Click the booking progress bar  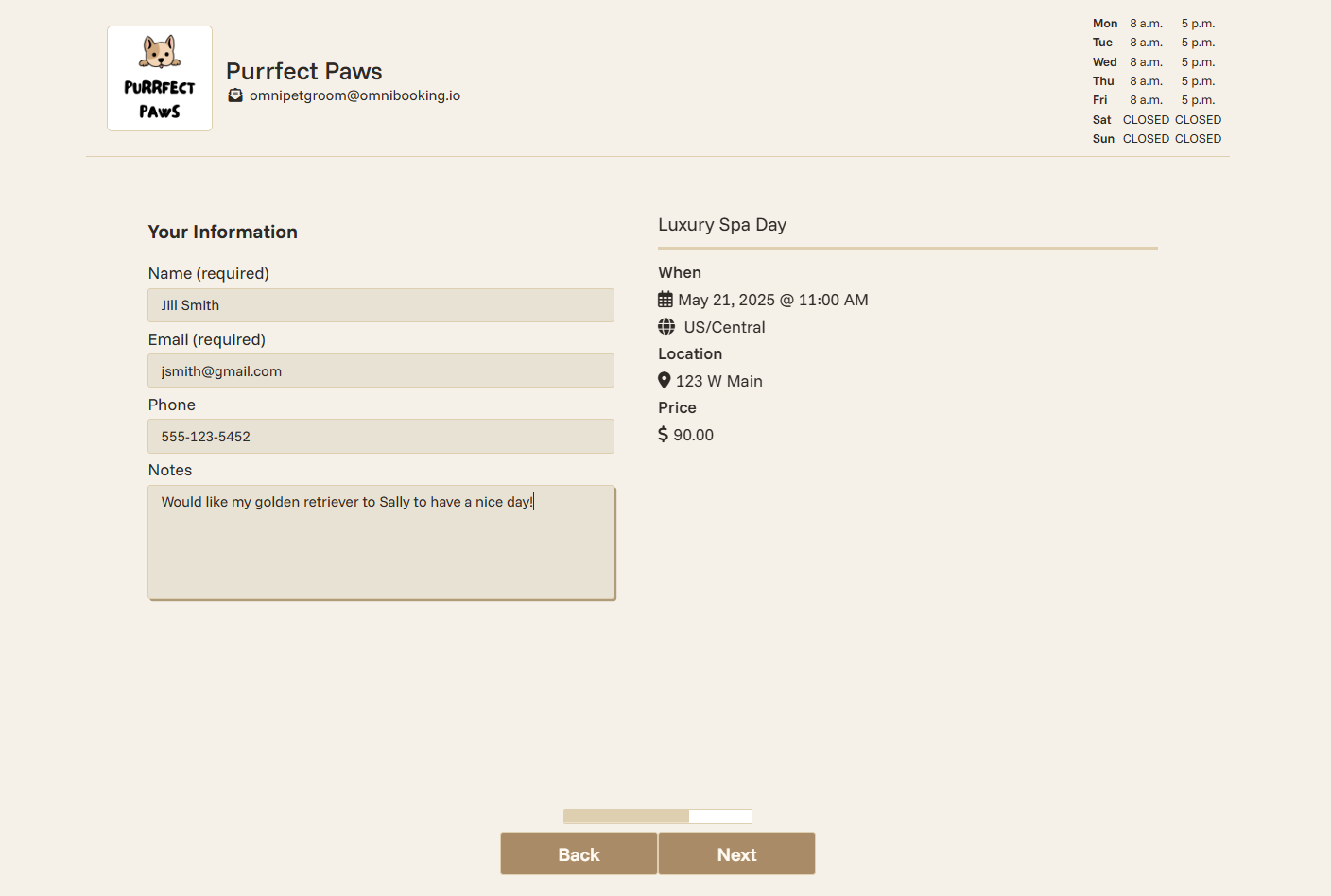tap(658, 817)
